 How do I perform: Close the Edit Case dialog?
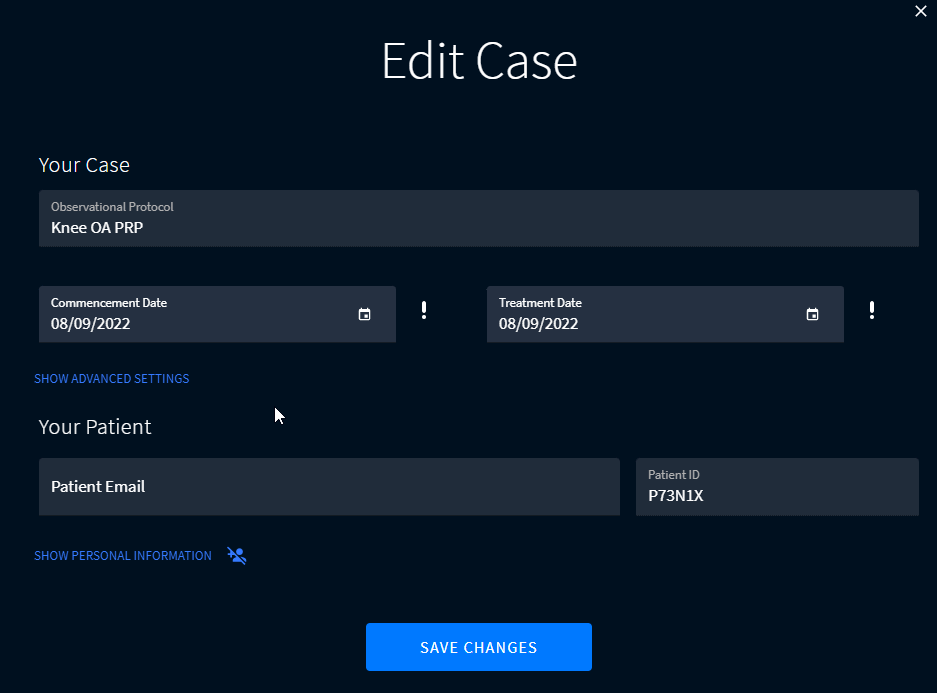click(921, 11)
